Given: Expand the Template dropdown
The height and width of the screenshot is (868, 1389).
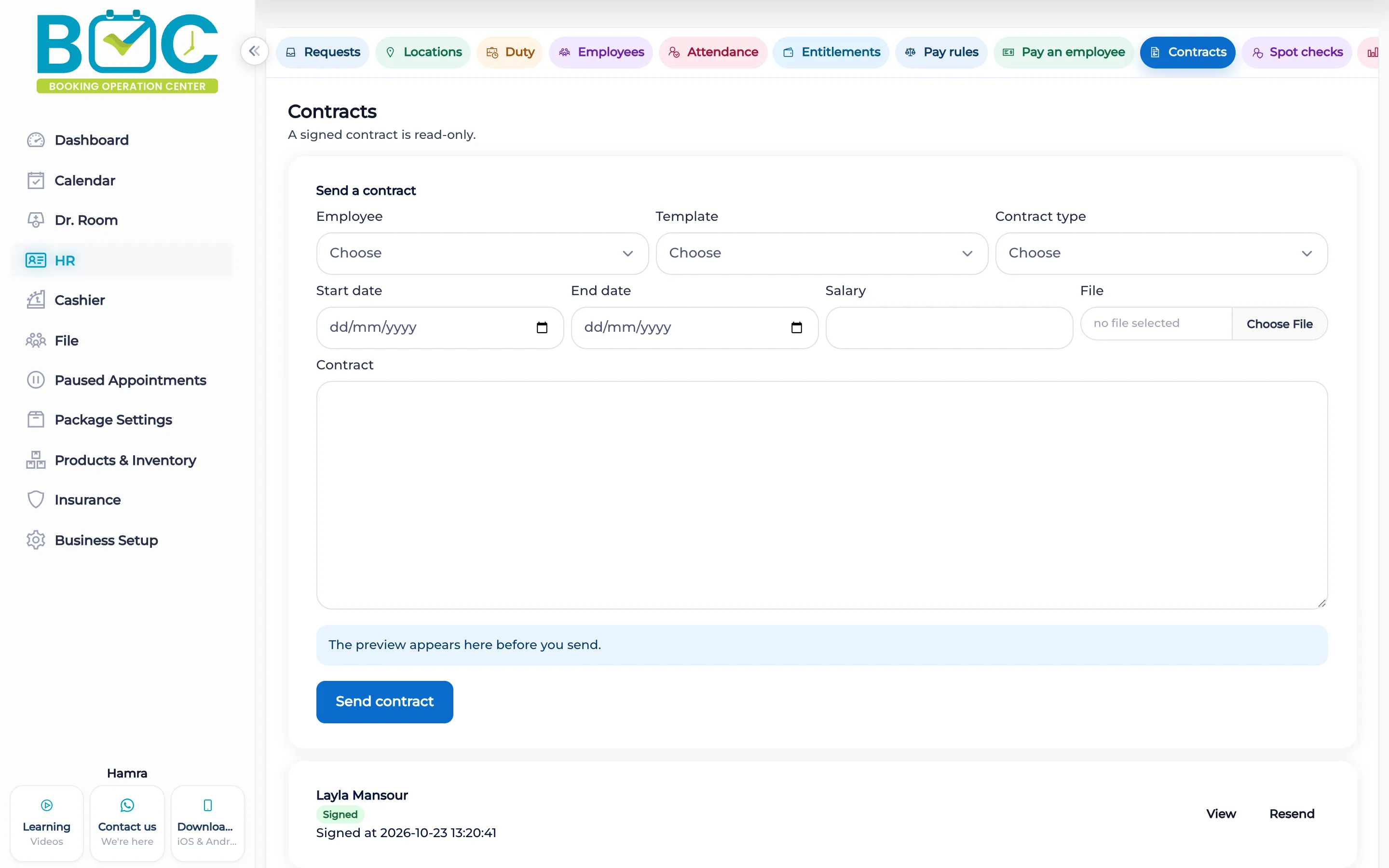Looking at the screenshot, I should [x=822, y=253].
